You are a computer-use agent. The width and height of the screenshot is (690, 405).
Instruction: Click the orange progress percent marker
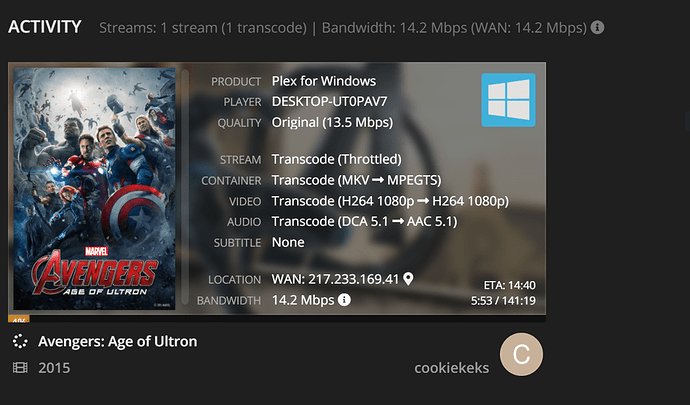pyautogui.click(x=18, y=319)
